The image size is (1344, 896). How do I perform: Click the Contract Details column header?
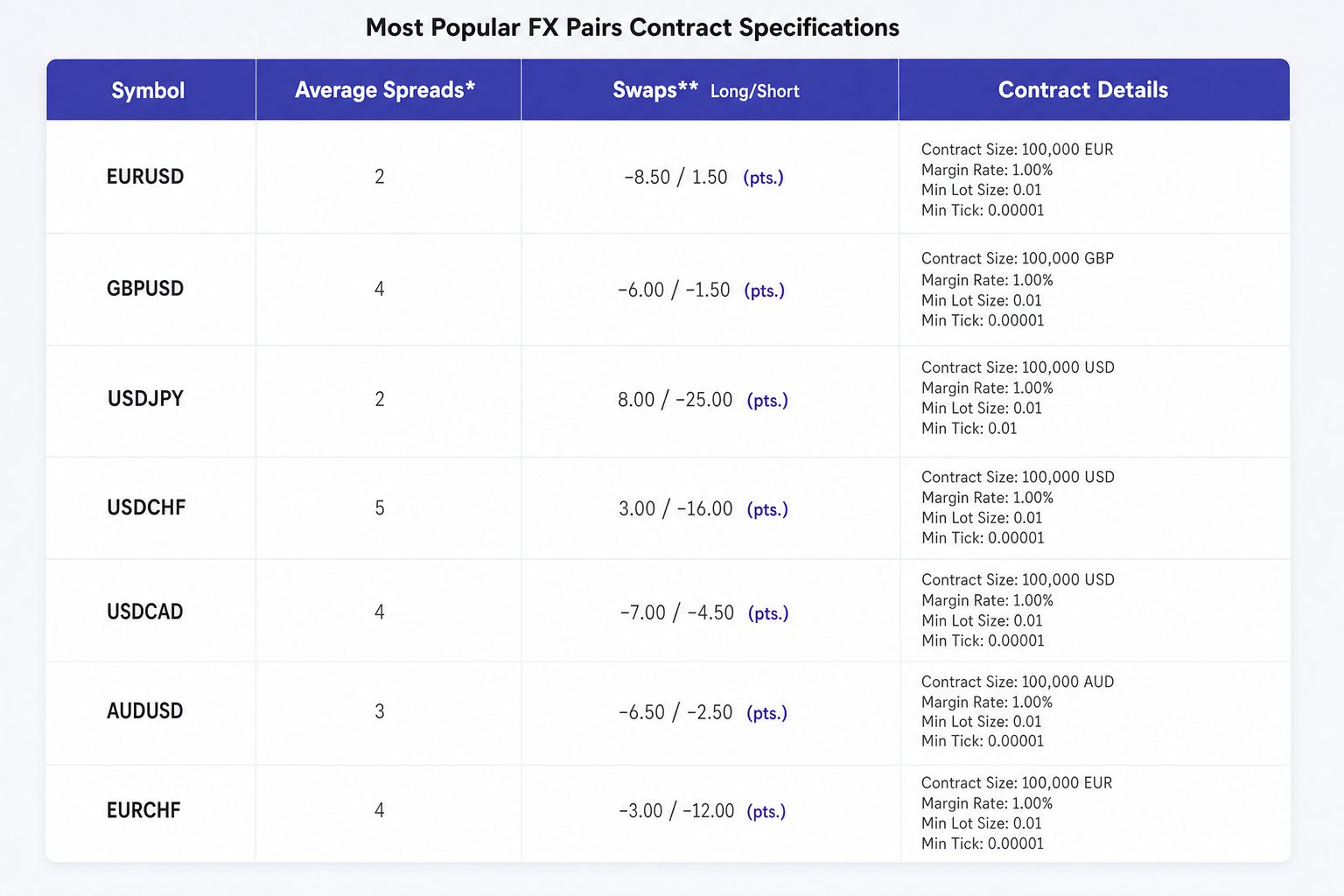(1083, 90)
